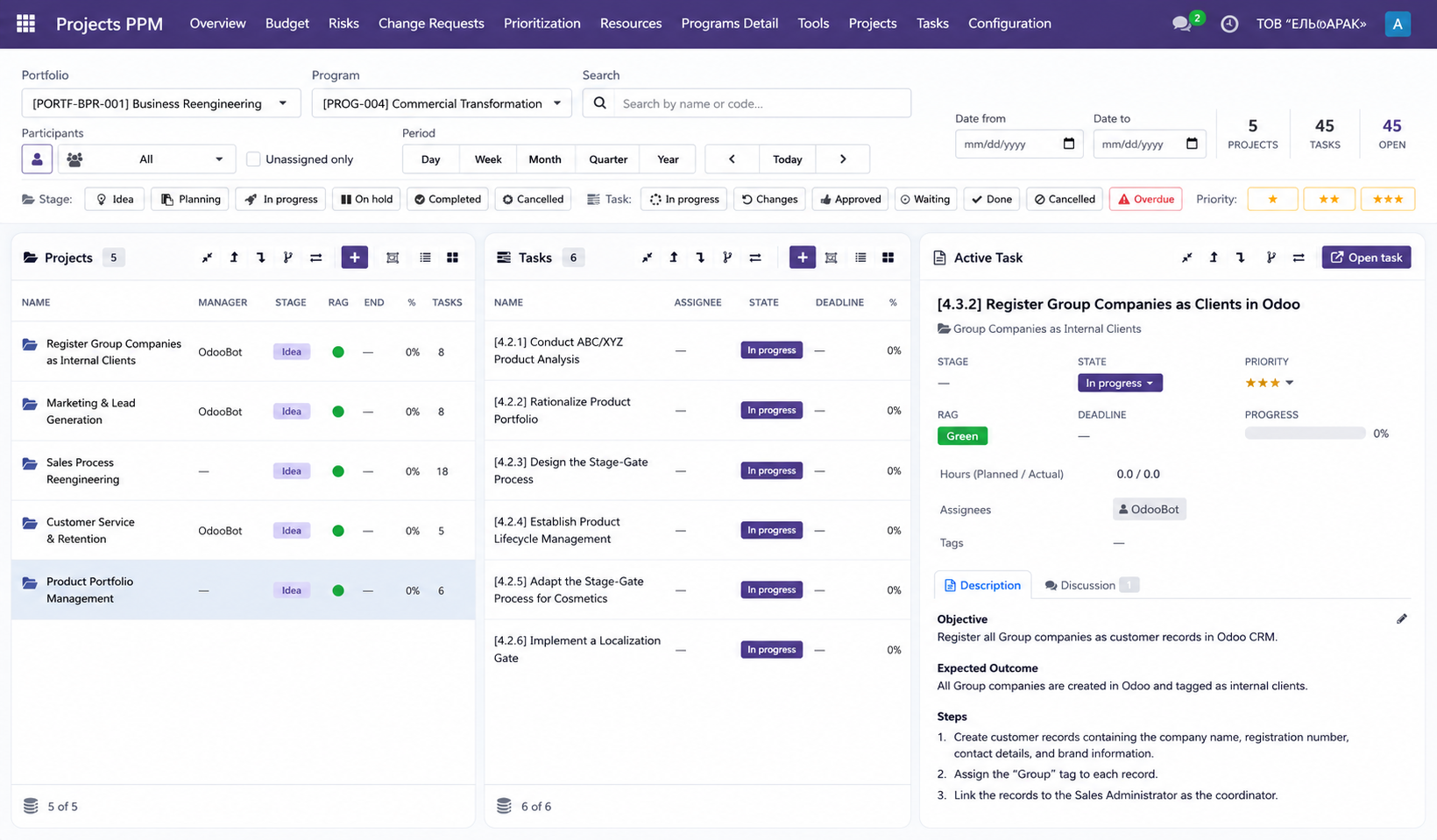This screenshot has height=840, width=1437.
Task: Switch Tasks panel to list view
Action: (x=860, y=258)
